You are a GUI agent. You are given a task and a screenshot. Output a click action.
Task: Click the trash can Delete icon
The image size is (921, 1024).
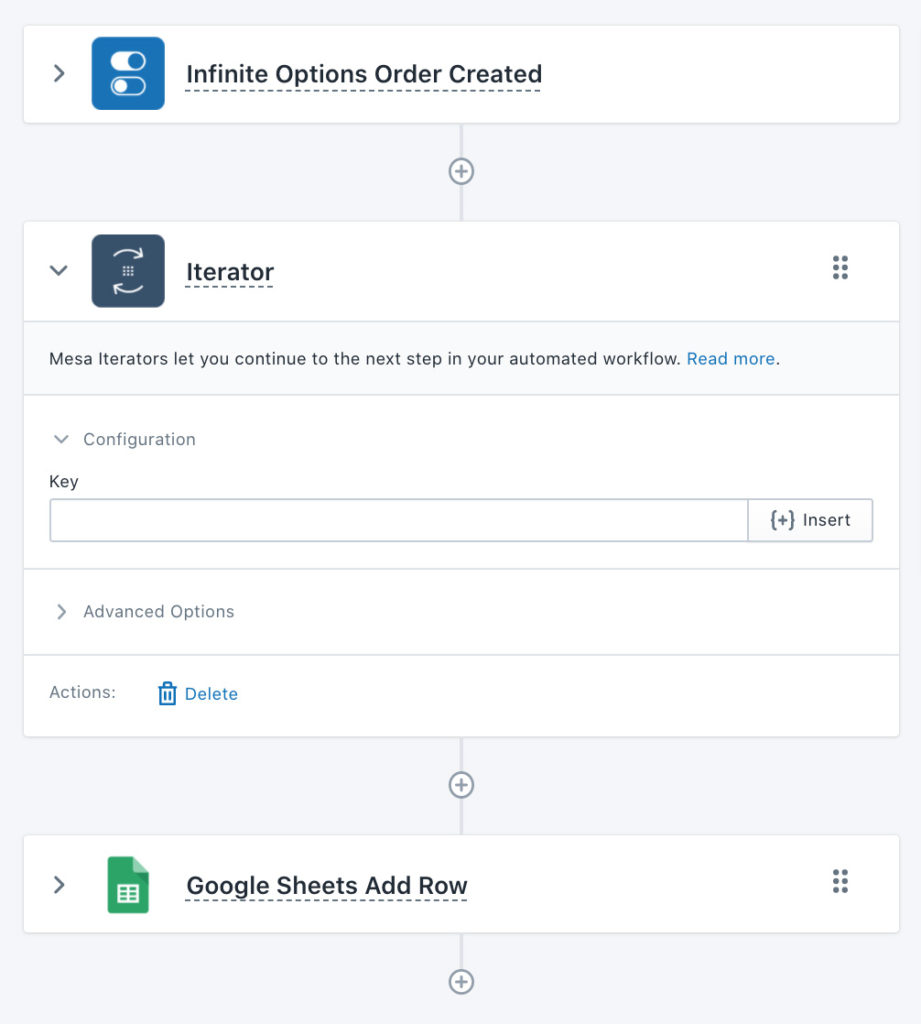pos(167,694)
